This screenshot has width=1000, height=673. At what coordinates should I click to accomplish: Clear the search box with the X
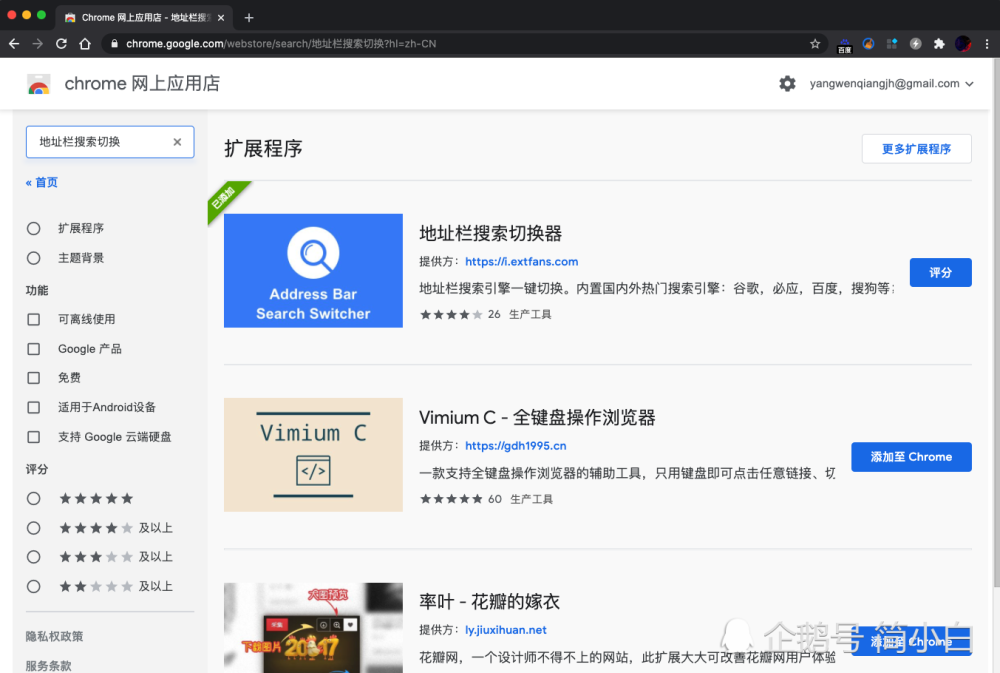point(177,142)
